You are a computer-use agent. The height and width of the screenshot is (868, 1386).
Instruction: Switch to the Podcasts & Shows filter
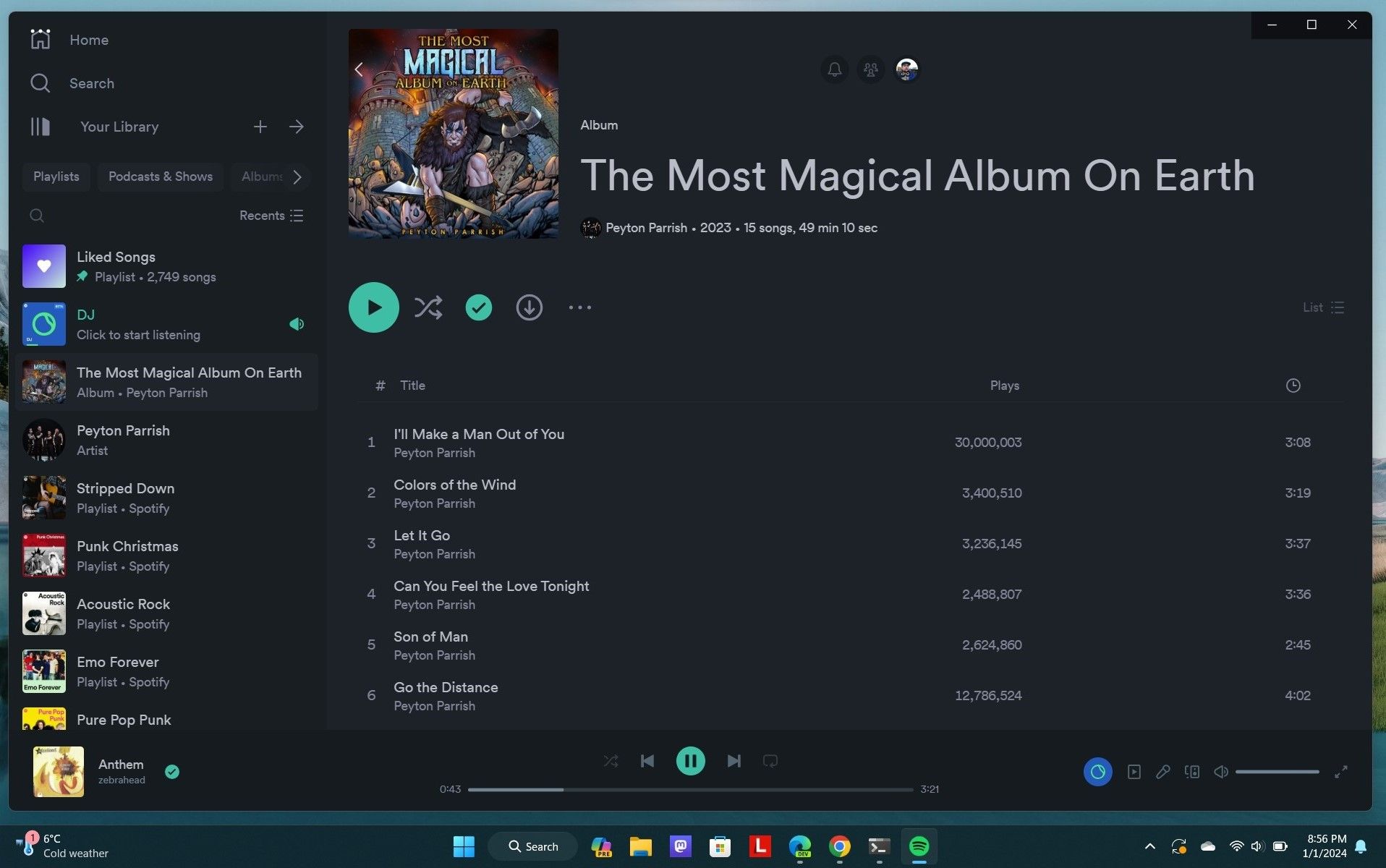coord(160,176)
